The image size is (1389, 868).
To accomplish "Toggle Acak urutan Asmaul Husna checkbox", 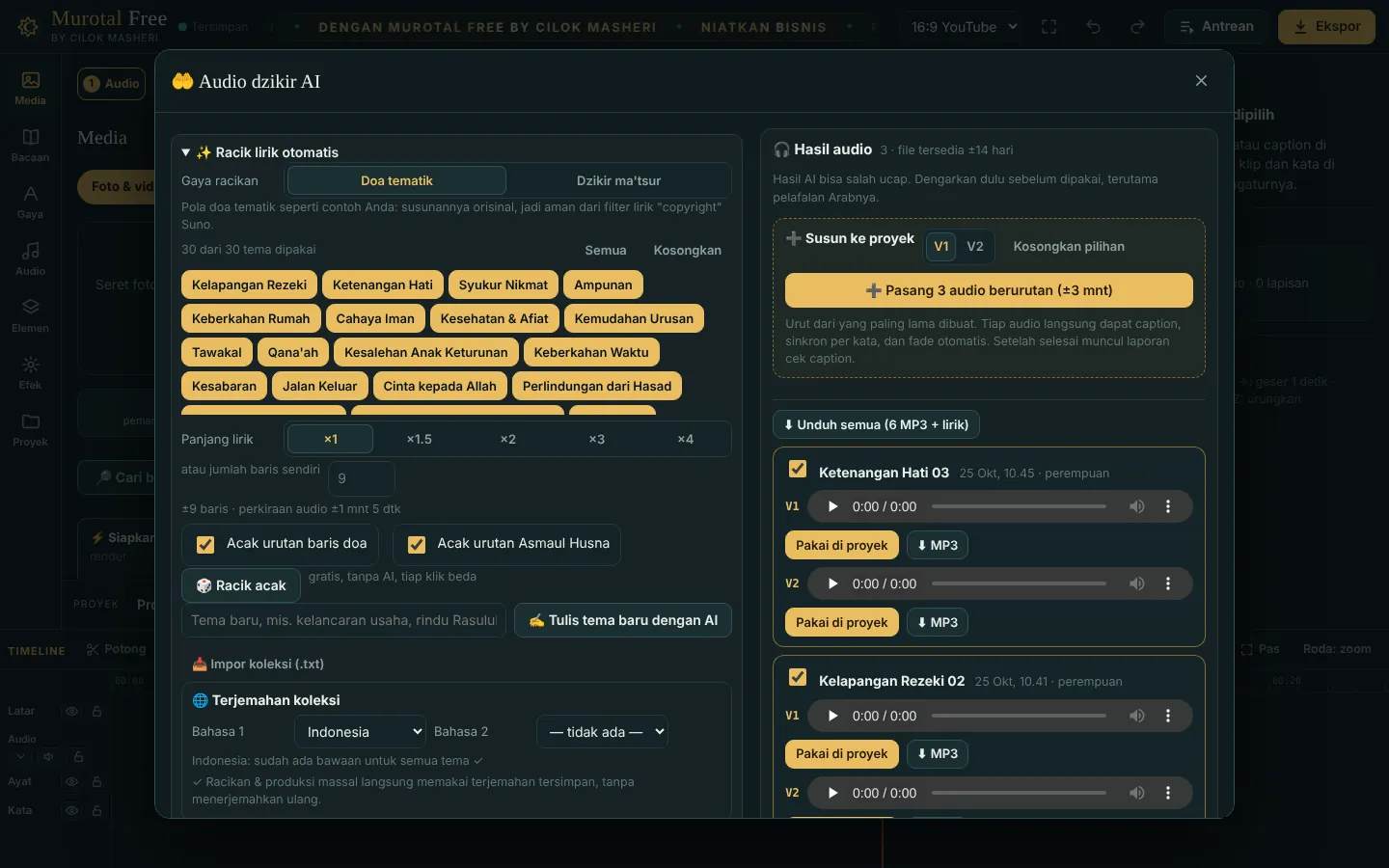I will click(417, 545).
